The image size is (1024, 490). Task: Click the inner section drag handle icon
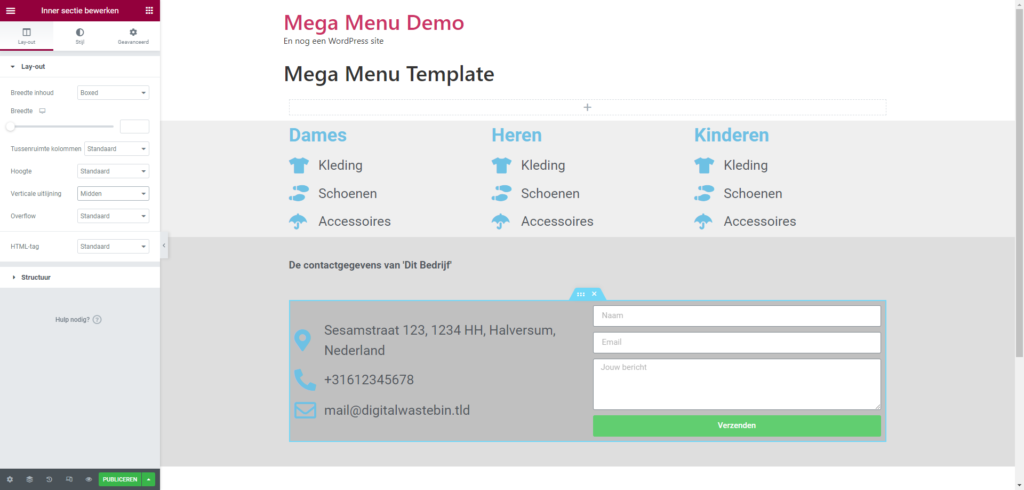pyautogui.click(x=581, y=294)
